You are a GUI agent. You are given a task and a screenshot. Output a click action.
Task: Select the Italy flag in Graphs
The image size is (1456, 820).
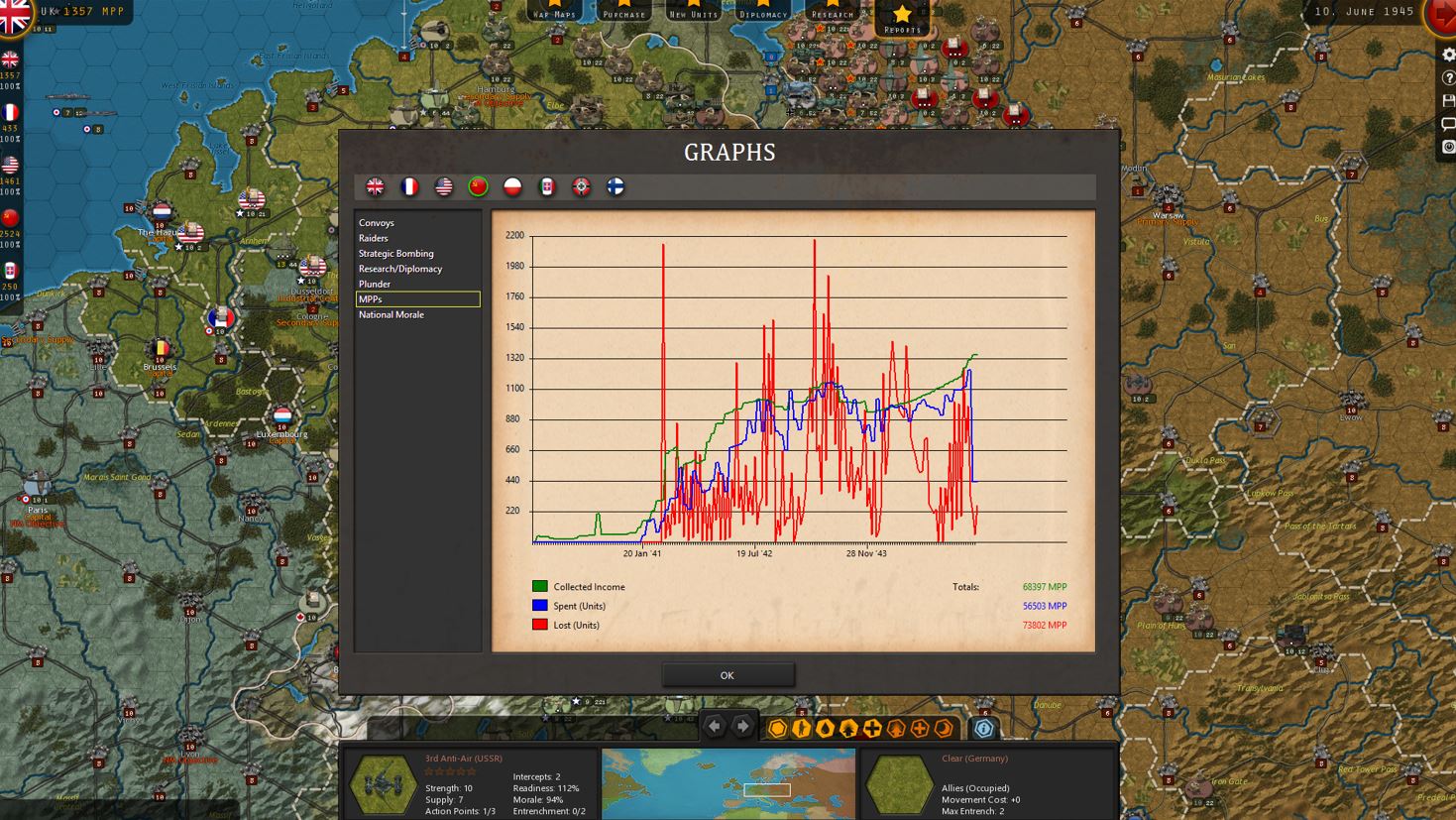click(x=547, y=186)
